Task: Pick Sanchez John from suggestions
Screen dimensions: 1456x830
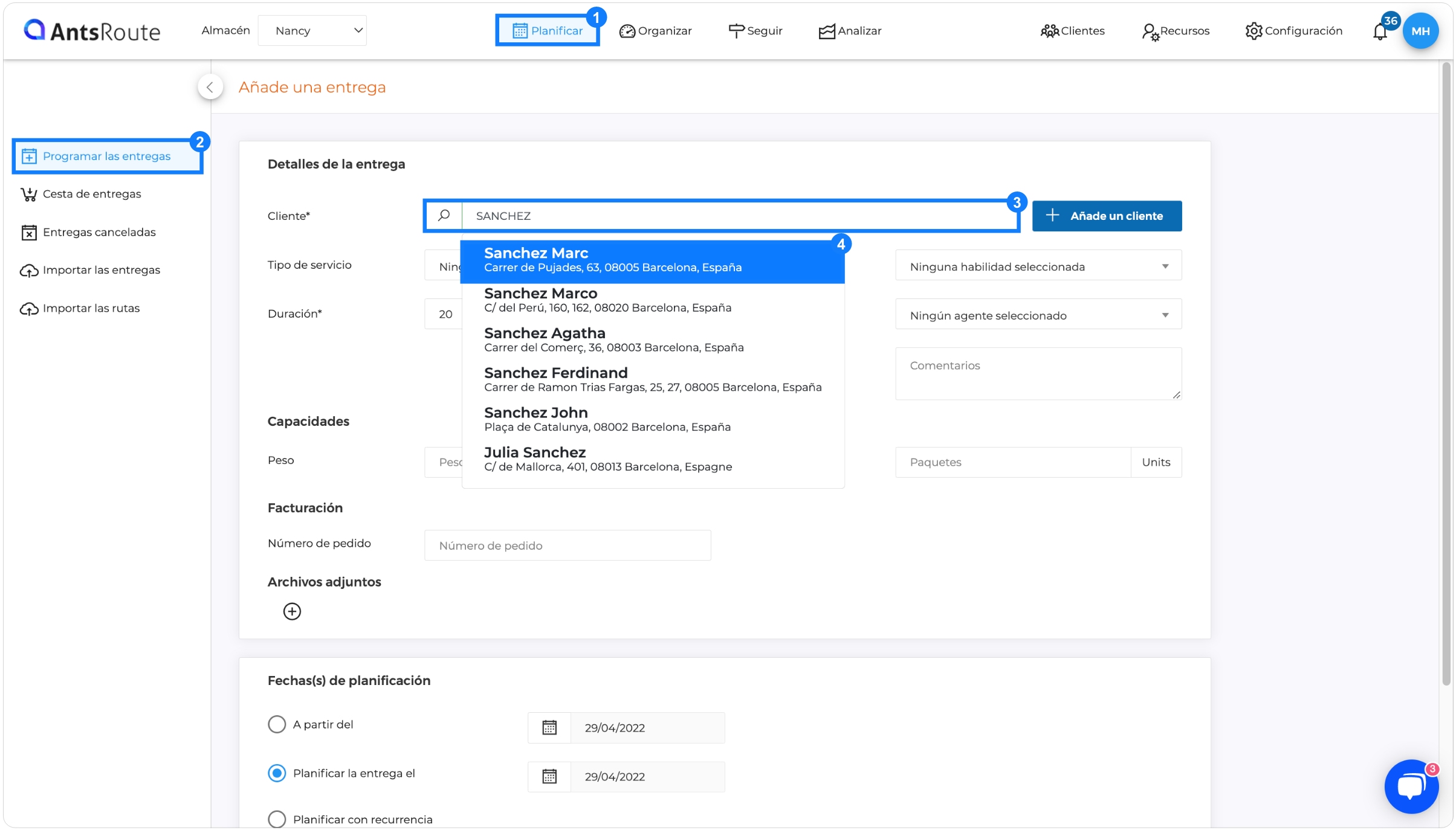Action: pyautogui.click(x=652, y=420)
